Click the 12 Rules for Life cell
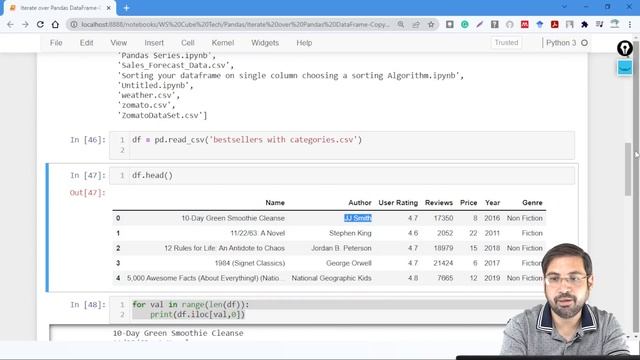This screenshot has width=640, height=360. pos(224,248)
